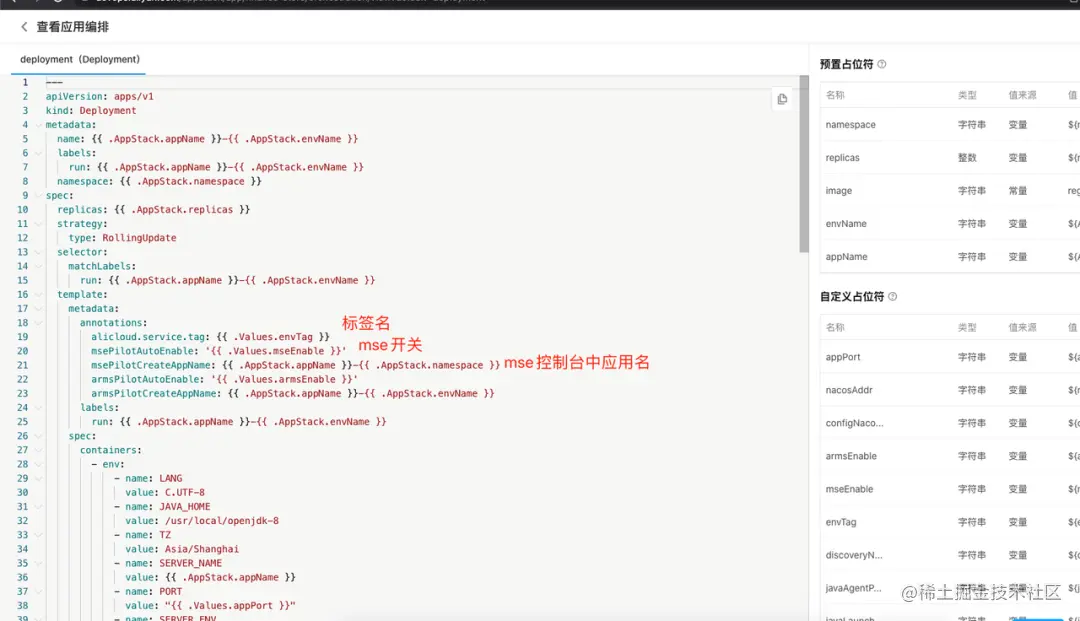This screenshot has width=1080, height=621.
Task: Collapse the pod spec at line 26
Action: (x=39, y=436)
